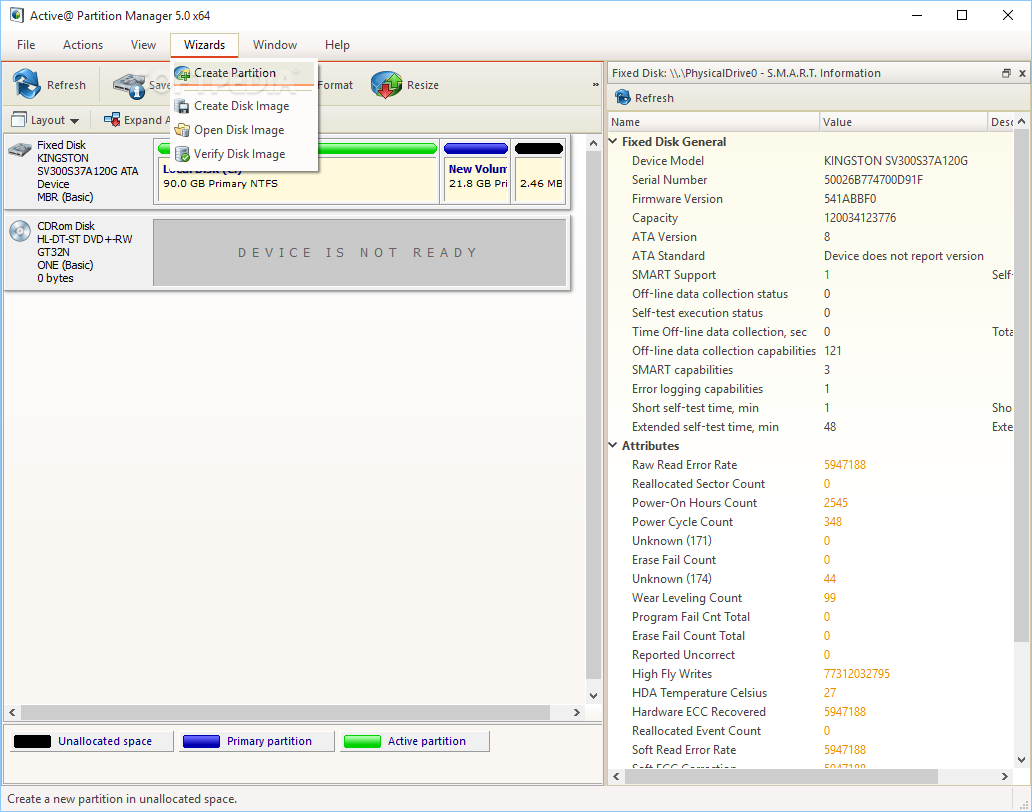Click the S.M.A.R.T. list scroll-down arrow
Screen dimensions: 1032x812
1021,759
